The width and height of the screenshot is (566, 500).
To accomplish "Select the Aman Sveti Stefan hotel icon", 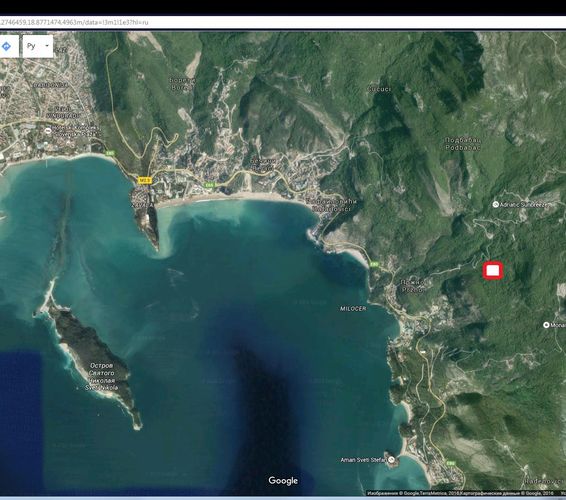I will tap(392, 460).
